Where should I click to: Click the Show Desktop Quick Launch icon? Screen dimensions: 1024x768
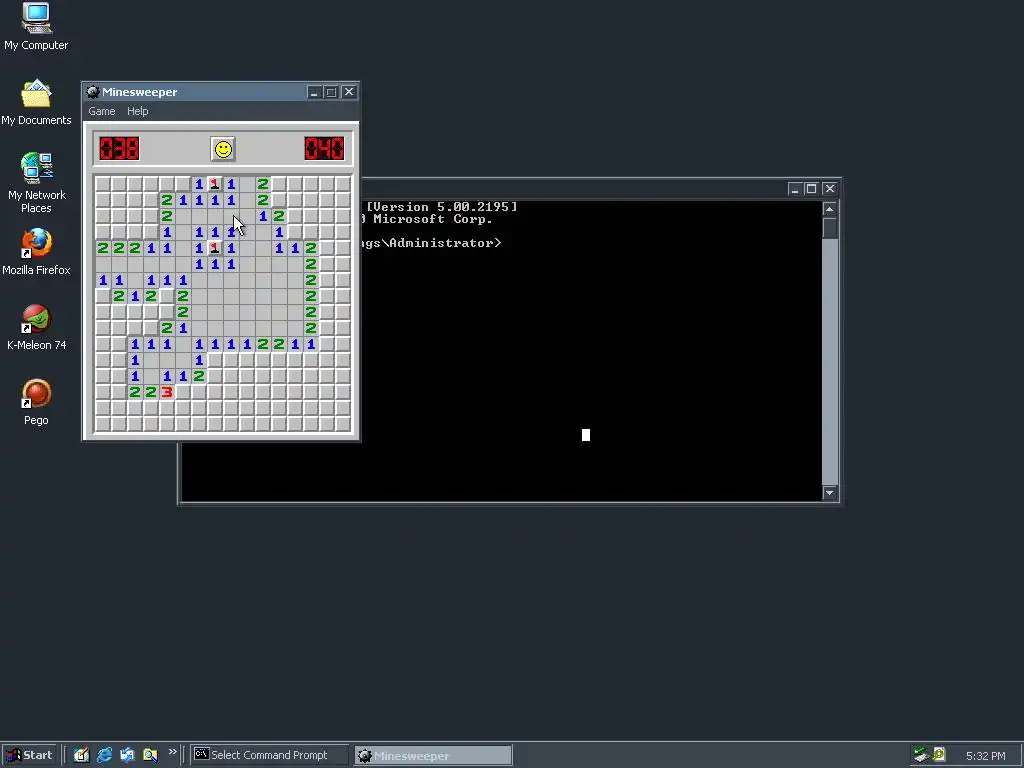(x=81, y=755)
